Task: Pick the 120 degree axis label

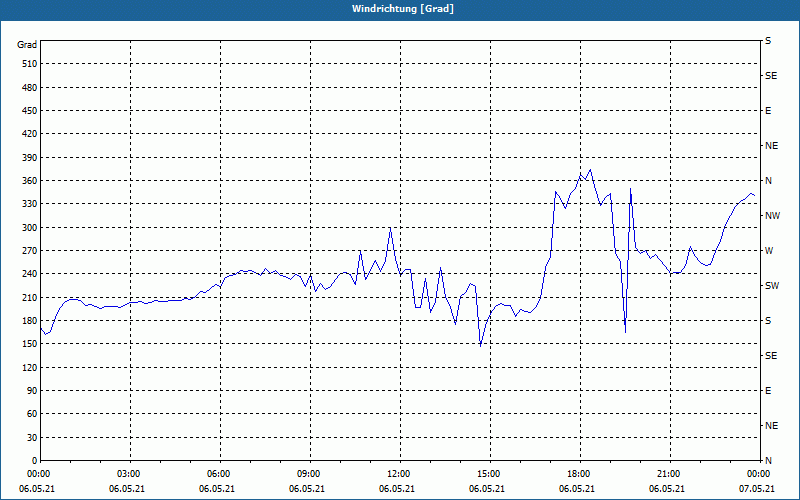Action: [30, 367]
